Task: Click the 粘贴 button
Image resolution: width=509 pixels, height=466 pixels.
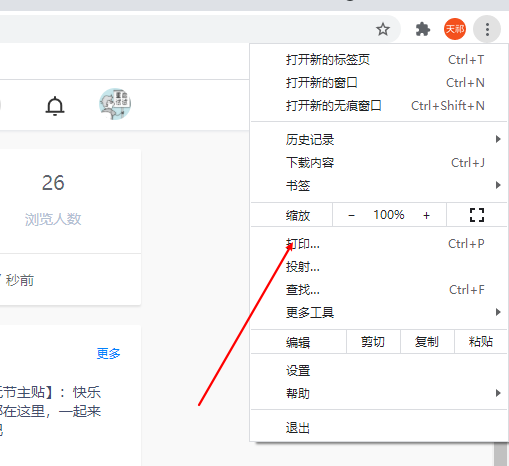Action: (x=481, y=342)
